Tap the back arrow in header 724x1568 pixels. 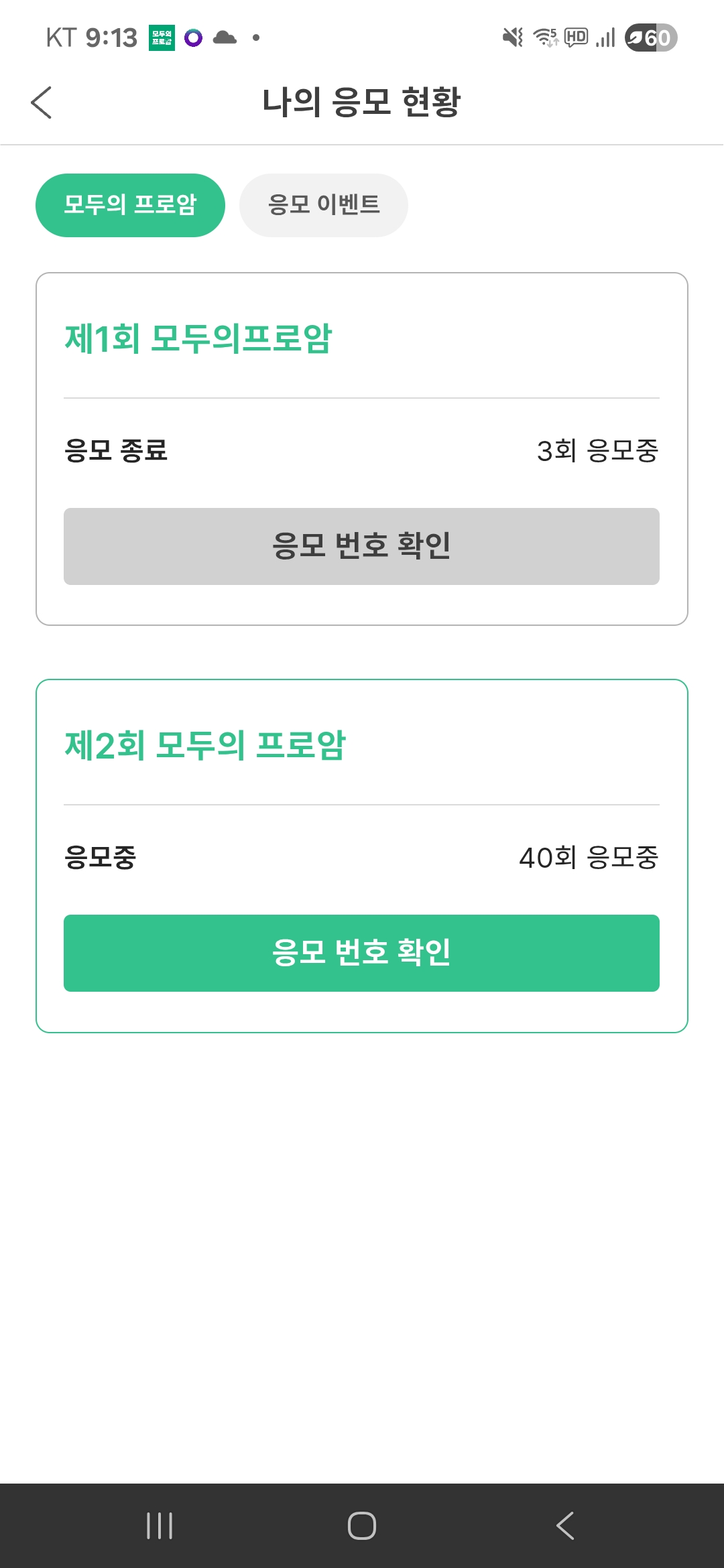click(42, 103)
